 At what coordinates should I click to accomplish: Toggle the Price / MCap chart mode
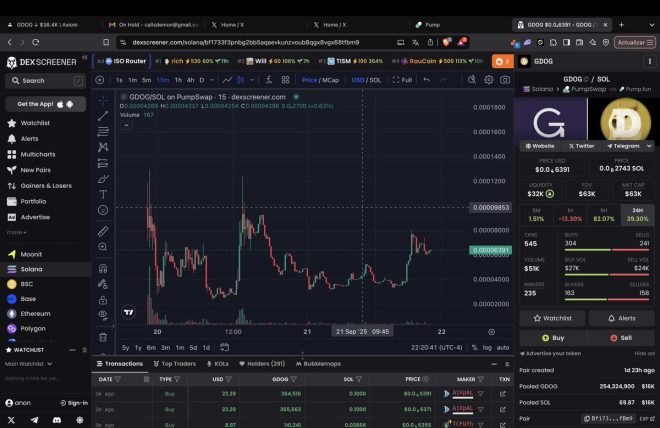pos(320,80)
